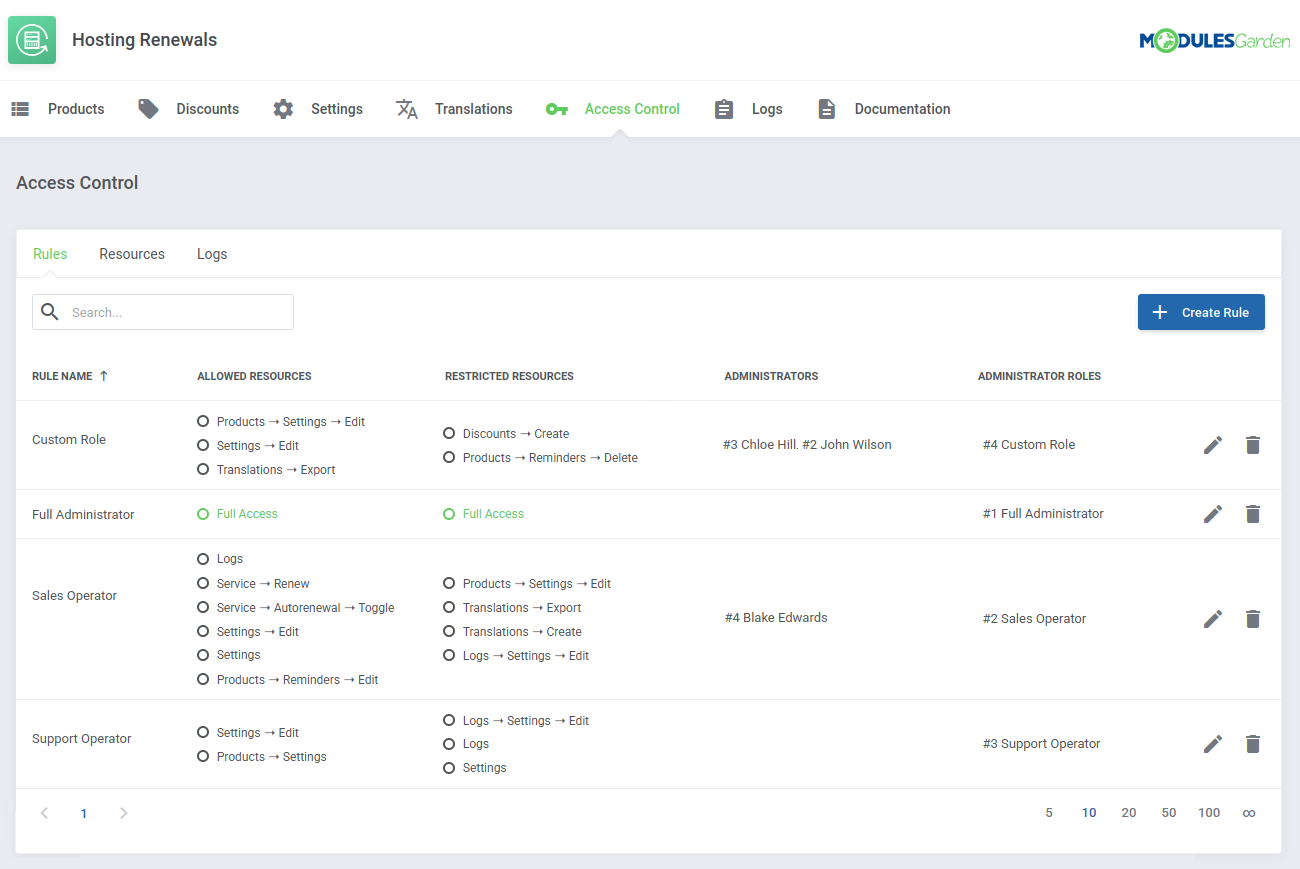Select the Rules tab

pos(50,254)
